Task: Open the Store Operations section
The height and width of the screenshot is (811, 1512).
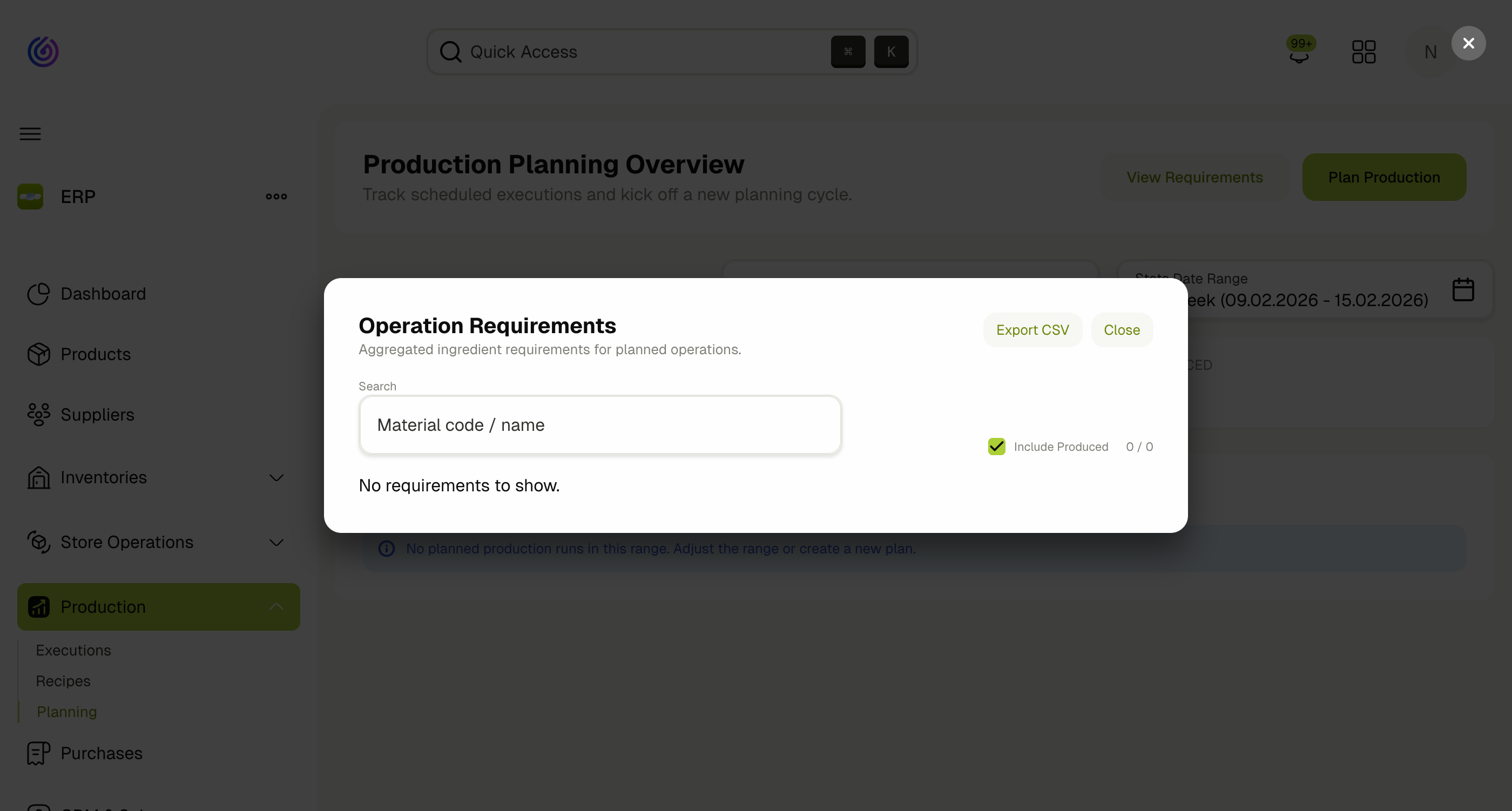Action: point(126,542)
